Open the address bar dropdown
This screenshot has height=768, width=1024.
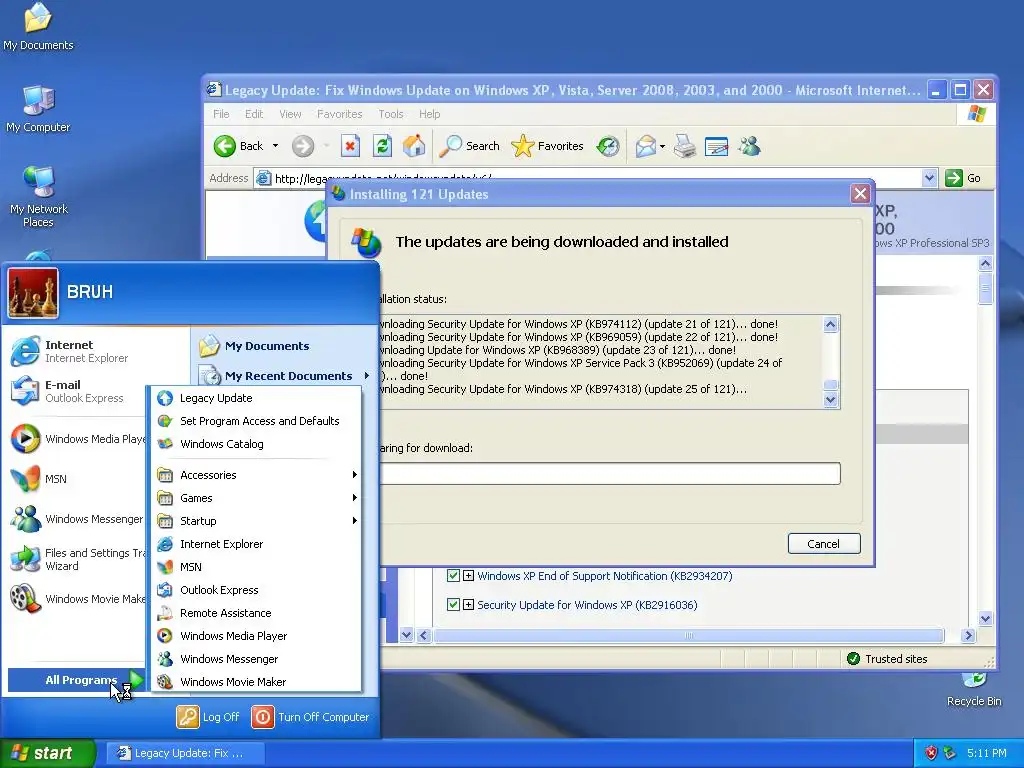(x=930, y=178)
